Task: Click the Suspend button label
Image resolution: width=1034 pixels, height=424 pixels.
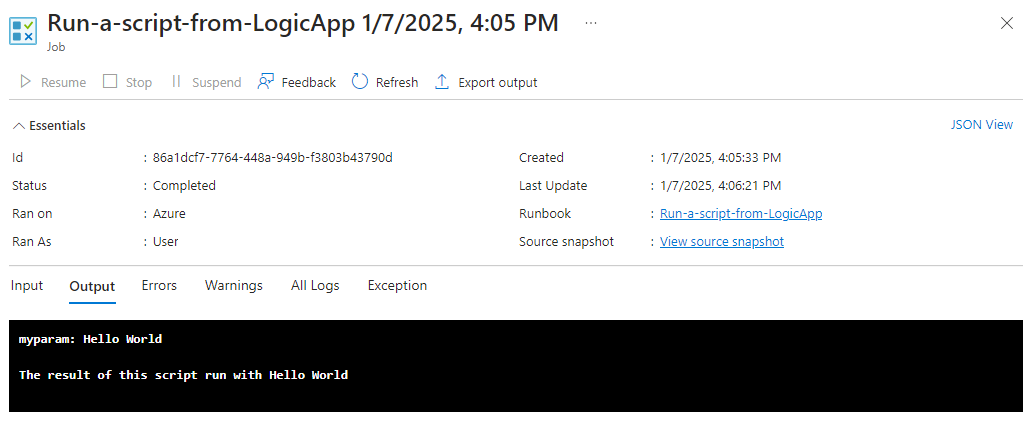Action: coord(216,82)
